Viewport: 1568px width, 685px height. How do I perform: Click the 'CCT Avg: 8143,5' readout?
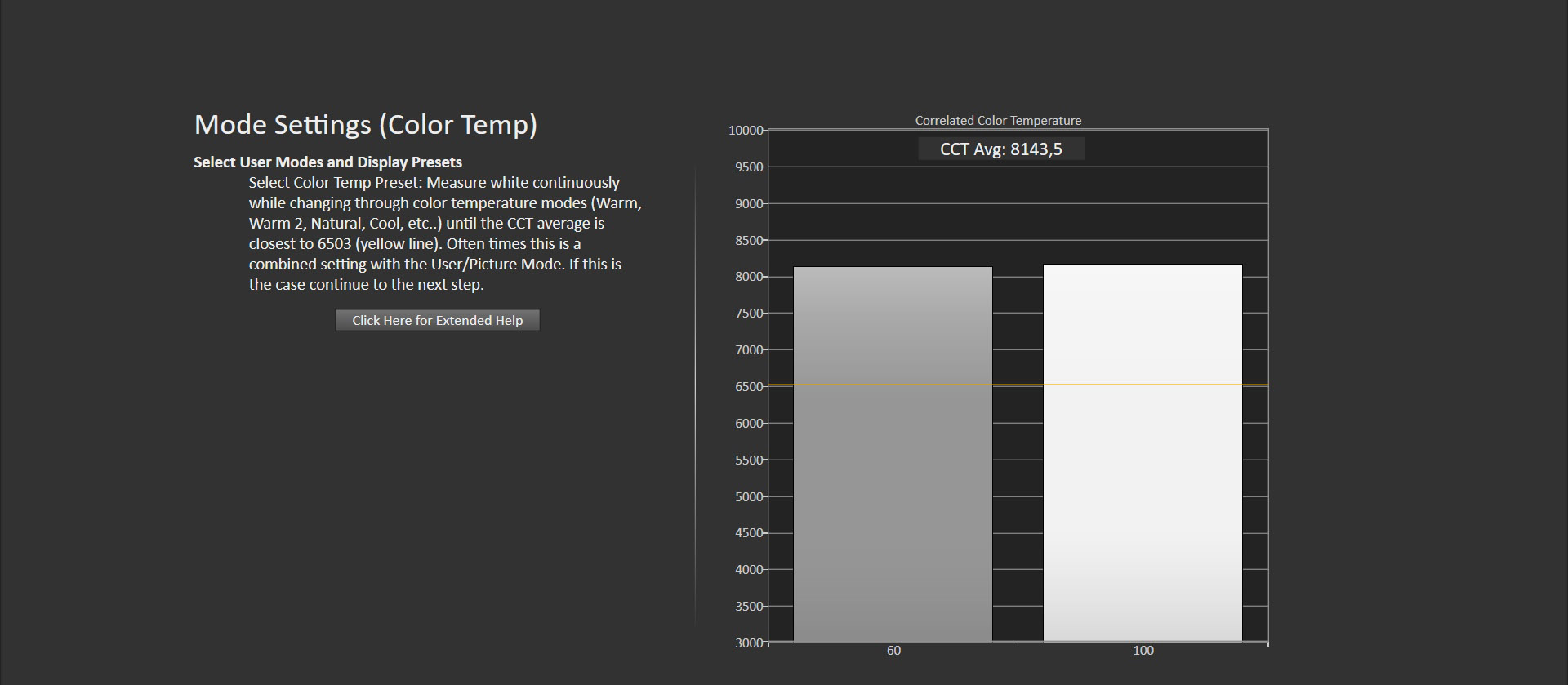point(1000,149)
